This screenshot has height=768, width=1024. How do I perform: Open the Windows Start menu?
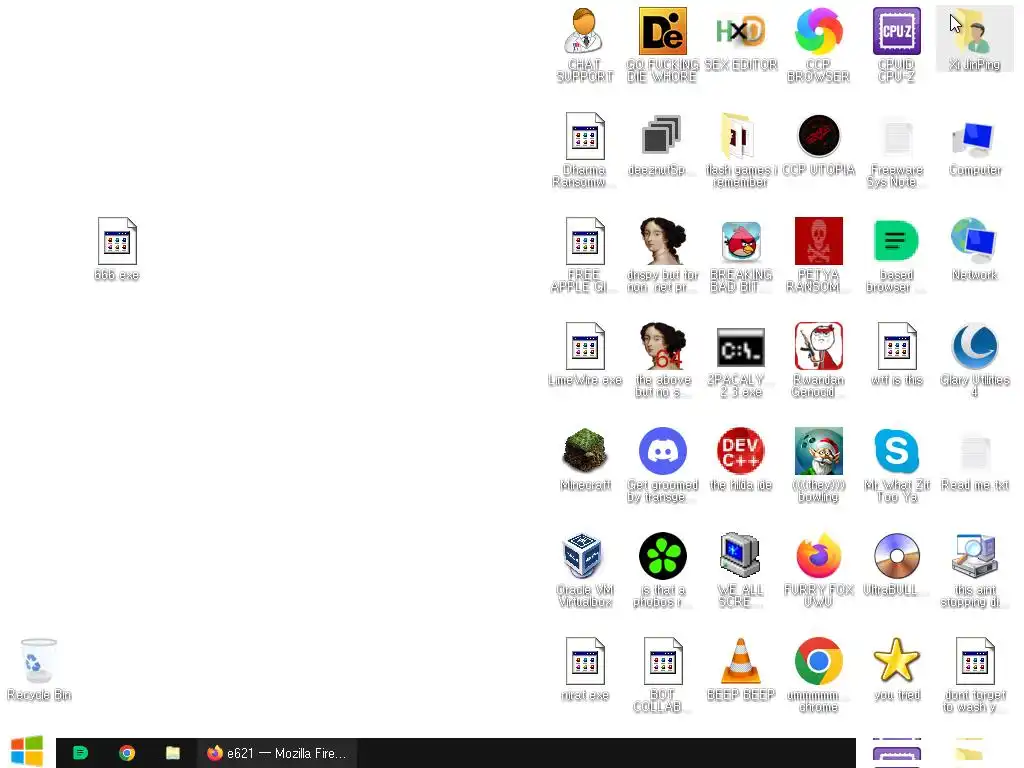pyautogui.click(x=27, y=752)
